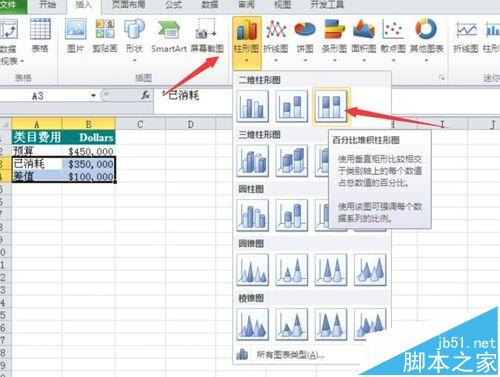
Task: Open the 剪贴画 clip art pane
Action: point(105,37)
